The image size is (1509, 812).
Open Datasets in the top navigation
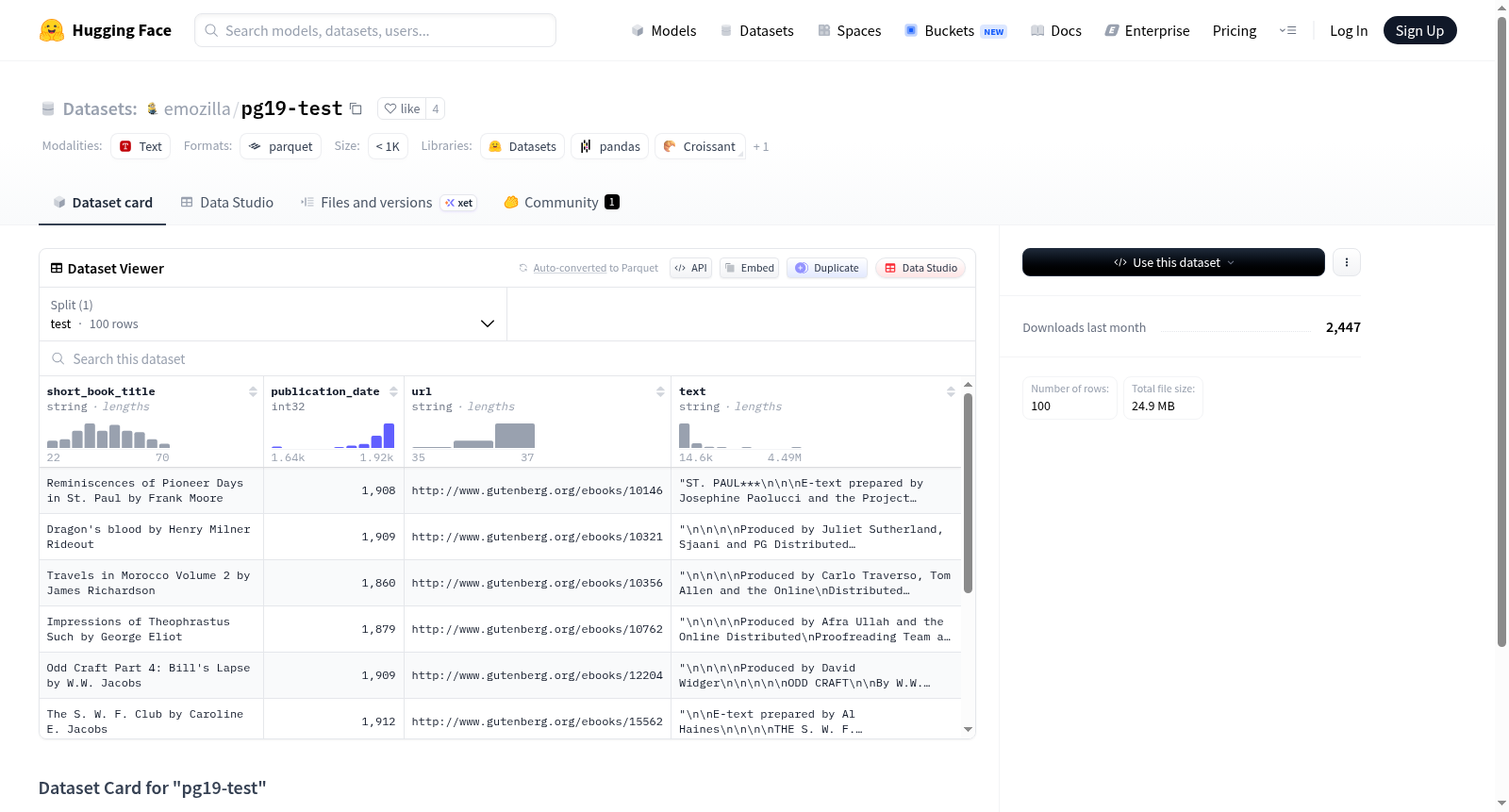click(x=756, y=30)
